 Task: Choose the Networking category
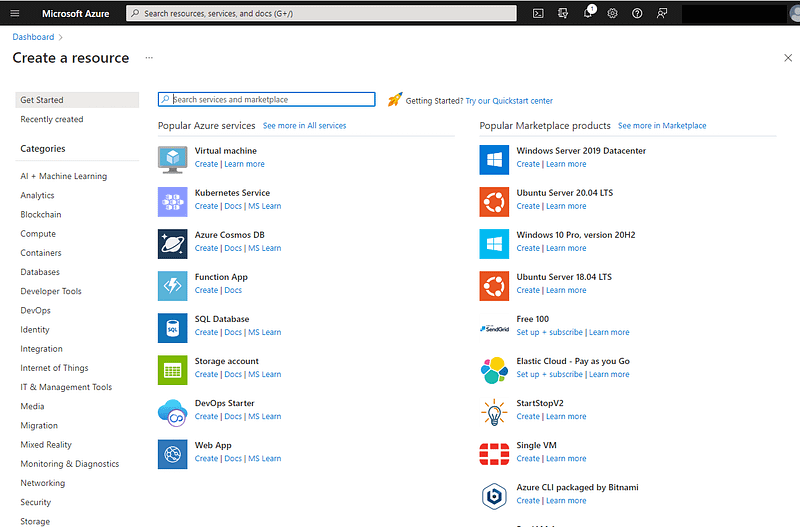click(42, 483)
